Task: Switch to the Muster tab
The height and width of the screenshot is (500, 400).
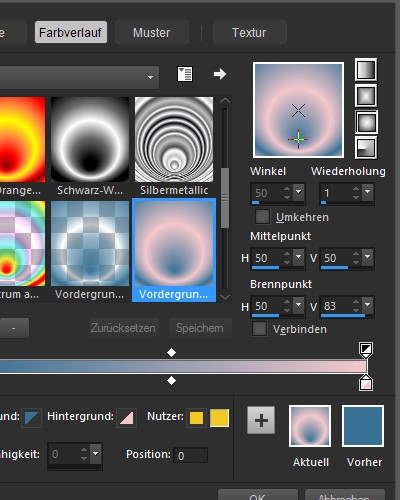Action: point(152,32)
